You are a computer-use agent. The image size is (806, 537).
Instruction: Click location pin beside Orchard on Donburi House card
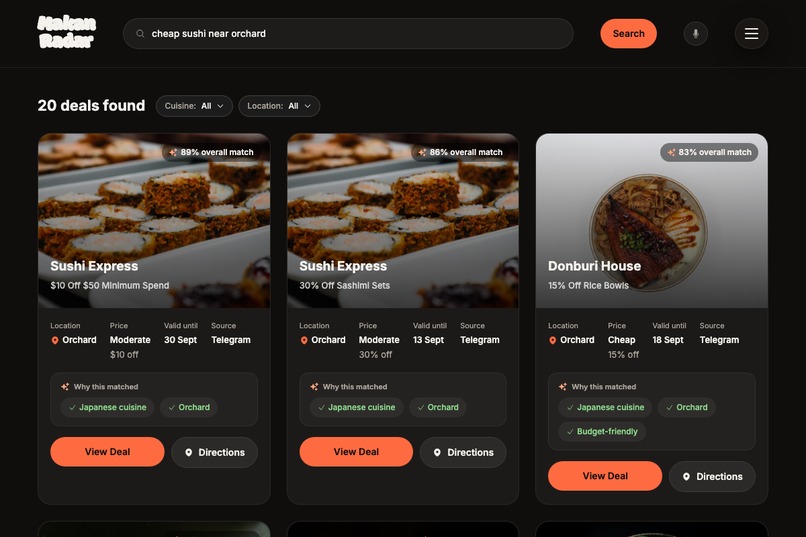tap(553, 340)
